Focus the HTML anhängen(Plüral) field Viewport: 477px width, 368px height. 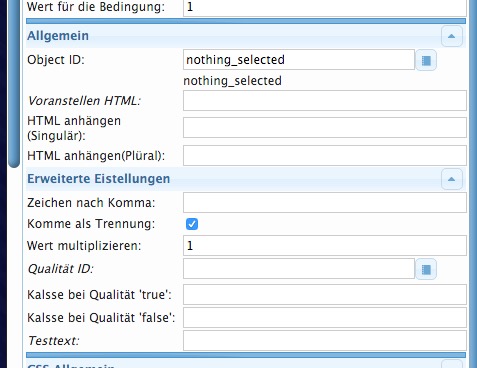[325, 155]
